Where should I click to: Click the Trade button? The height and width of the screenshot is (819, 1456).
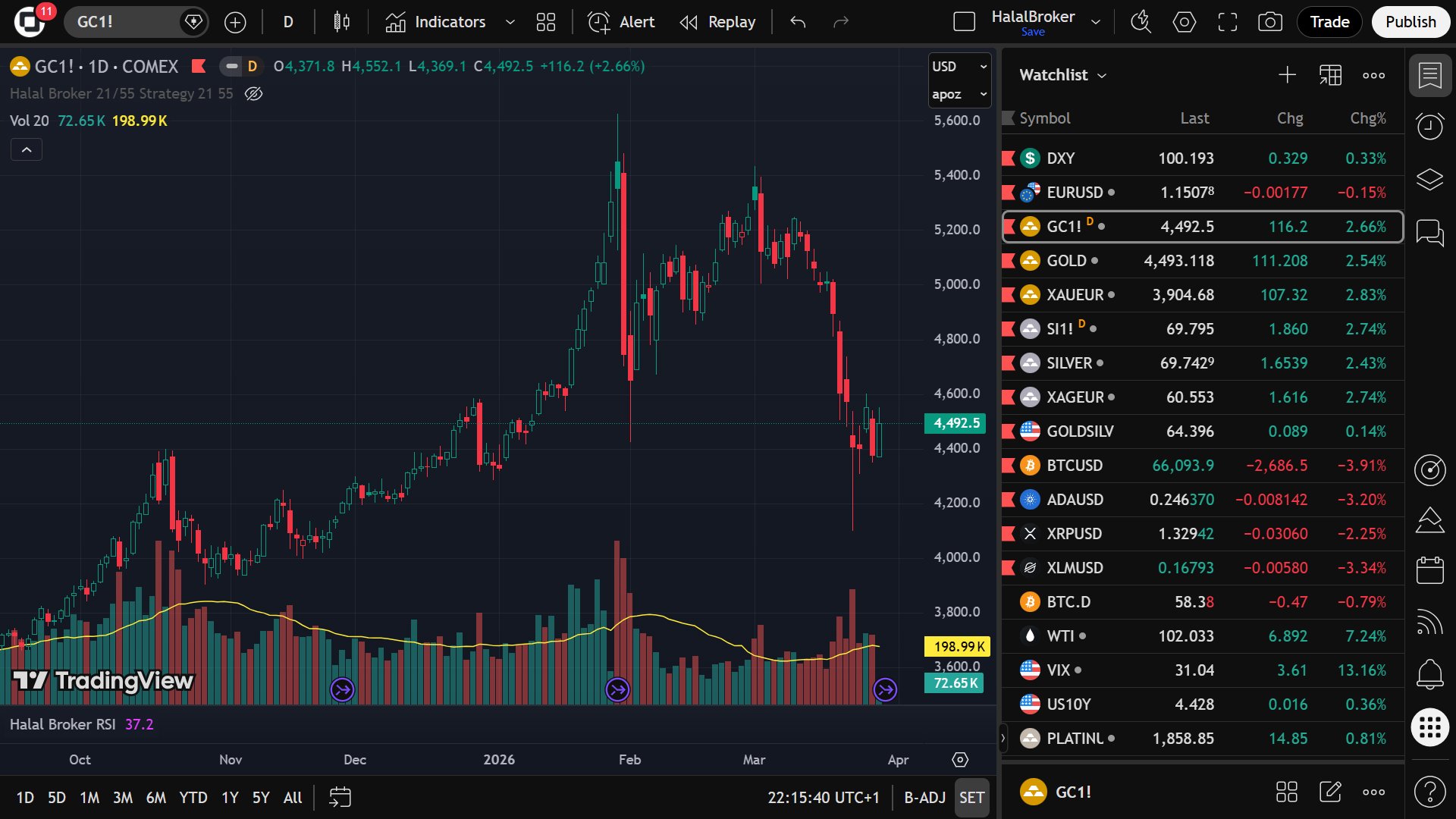1329,22
